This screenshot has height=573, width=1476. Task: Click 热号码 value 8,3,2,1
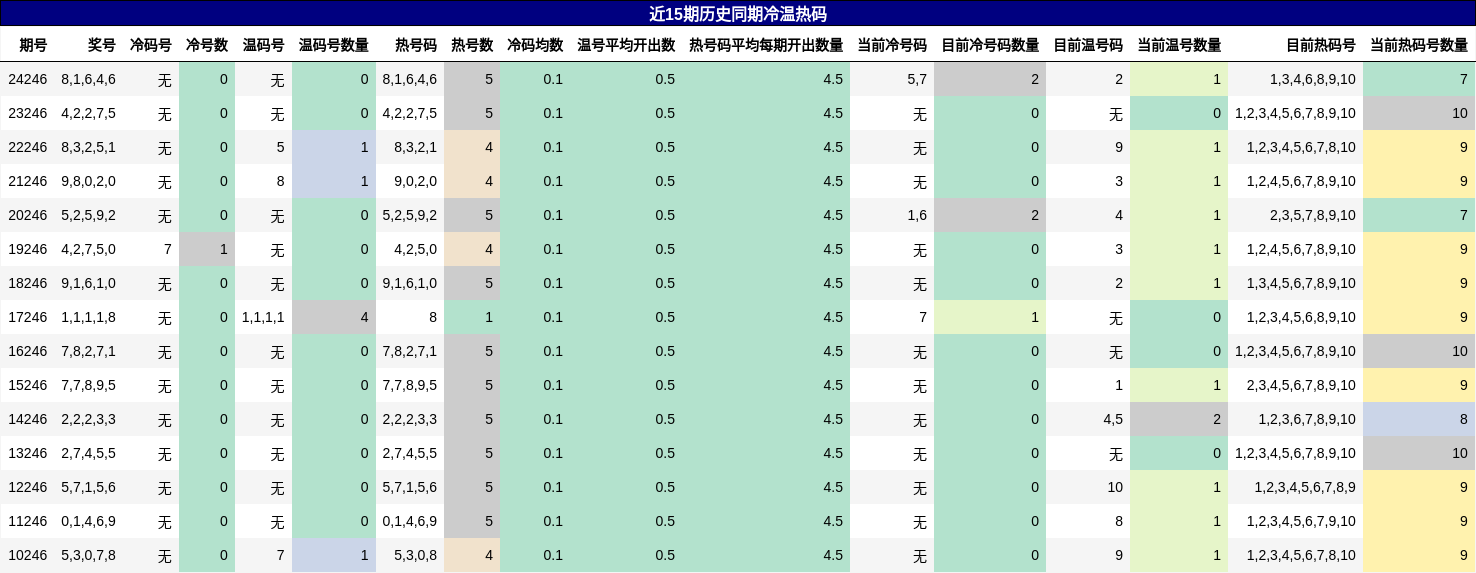pos(415,147)
